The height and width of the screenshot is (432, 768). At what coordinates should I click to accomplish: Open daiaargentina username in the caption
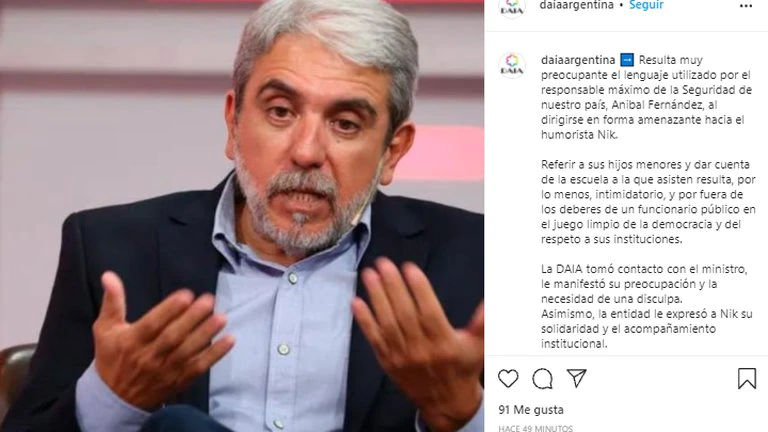tap(578, 60)
